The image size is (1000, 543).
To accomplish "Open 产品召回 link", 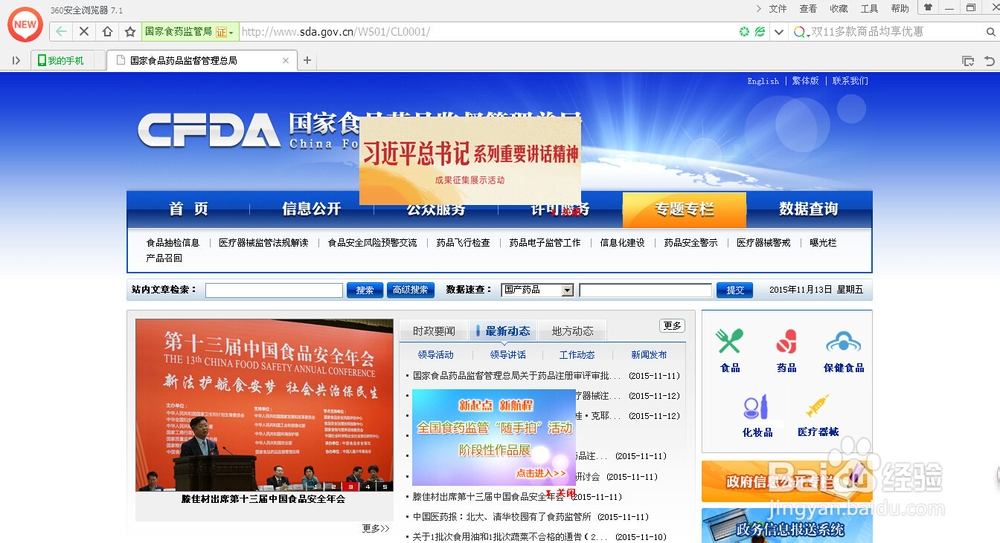I will click(164, 258).
